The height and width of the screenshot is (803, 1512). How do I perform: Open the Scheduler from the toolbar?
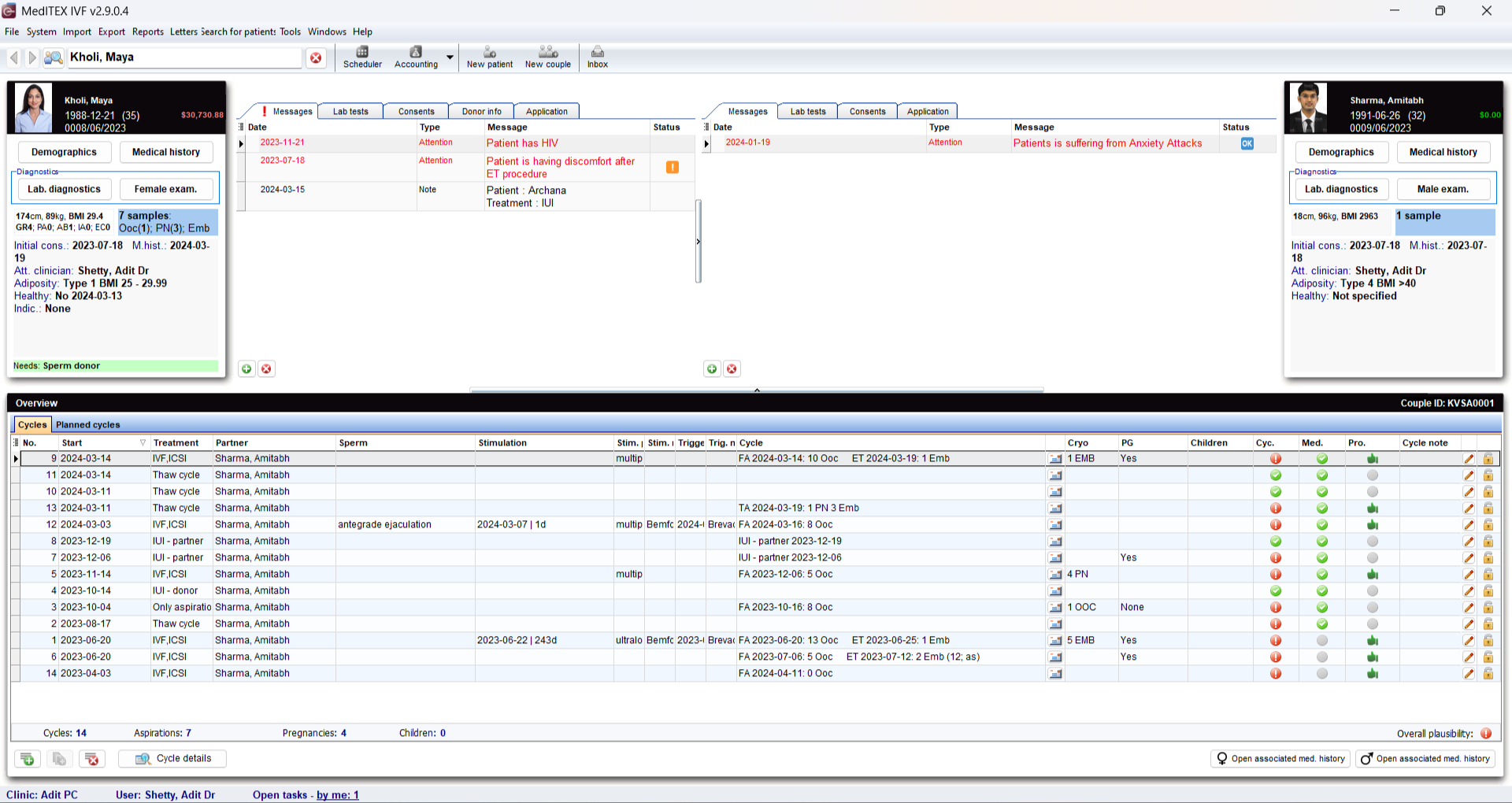(x=362, y=57)
